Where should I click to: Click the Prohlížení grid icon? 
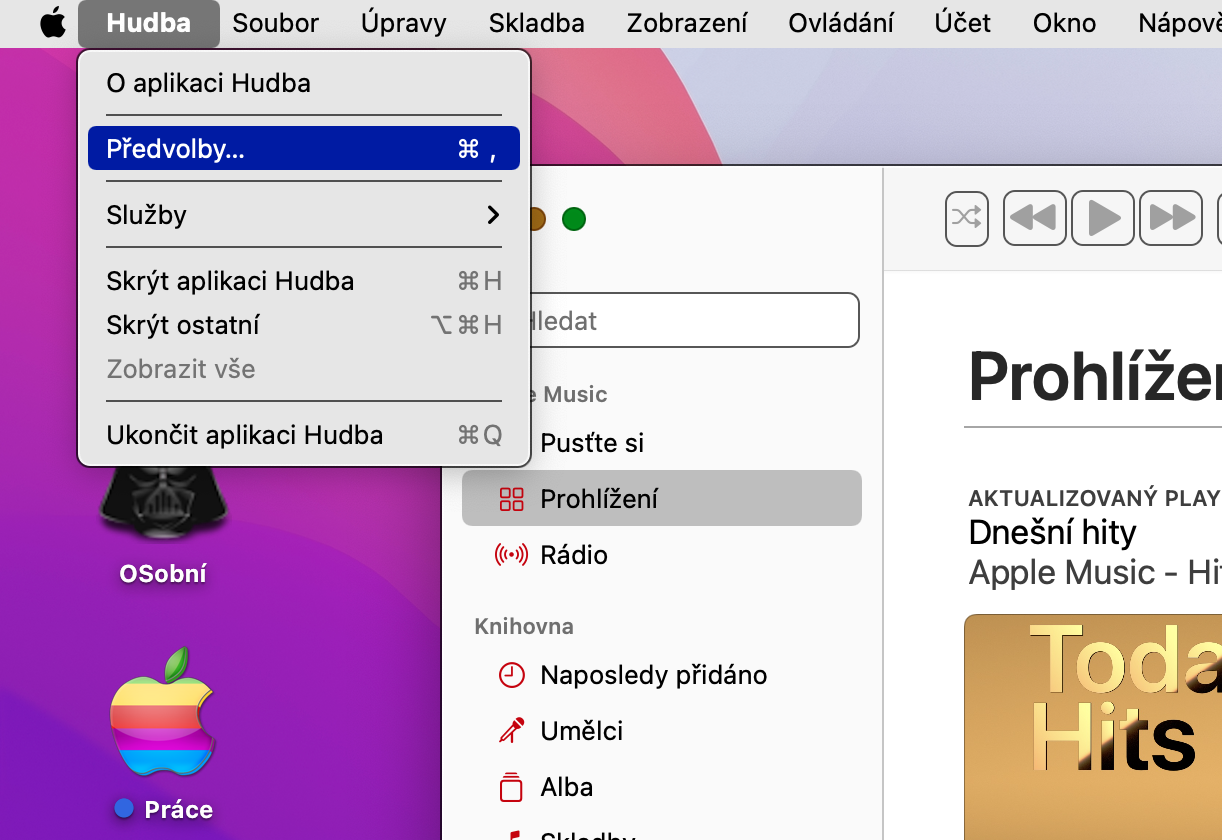click(x=511, y=499)
